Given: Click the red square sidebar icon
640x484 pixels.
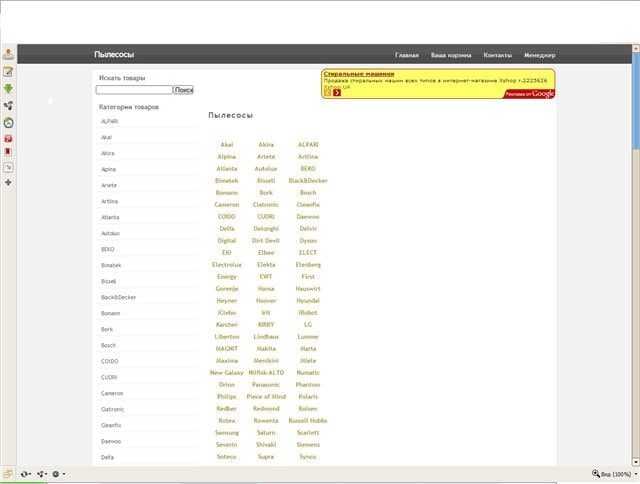Looking at the screenshot, I should 8,139.
